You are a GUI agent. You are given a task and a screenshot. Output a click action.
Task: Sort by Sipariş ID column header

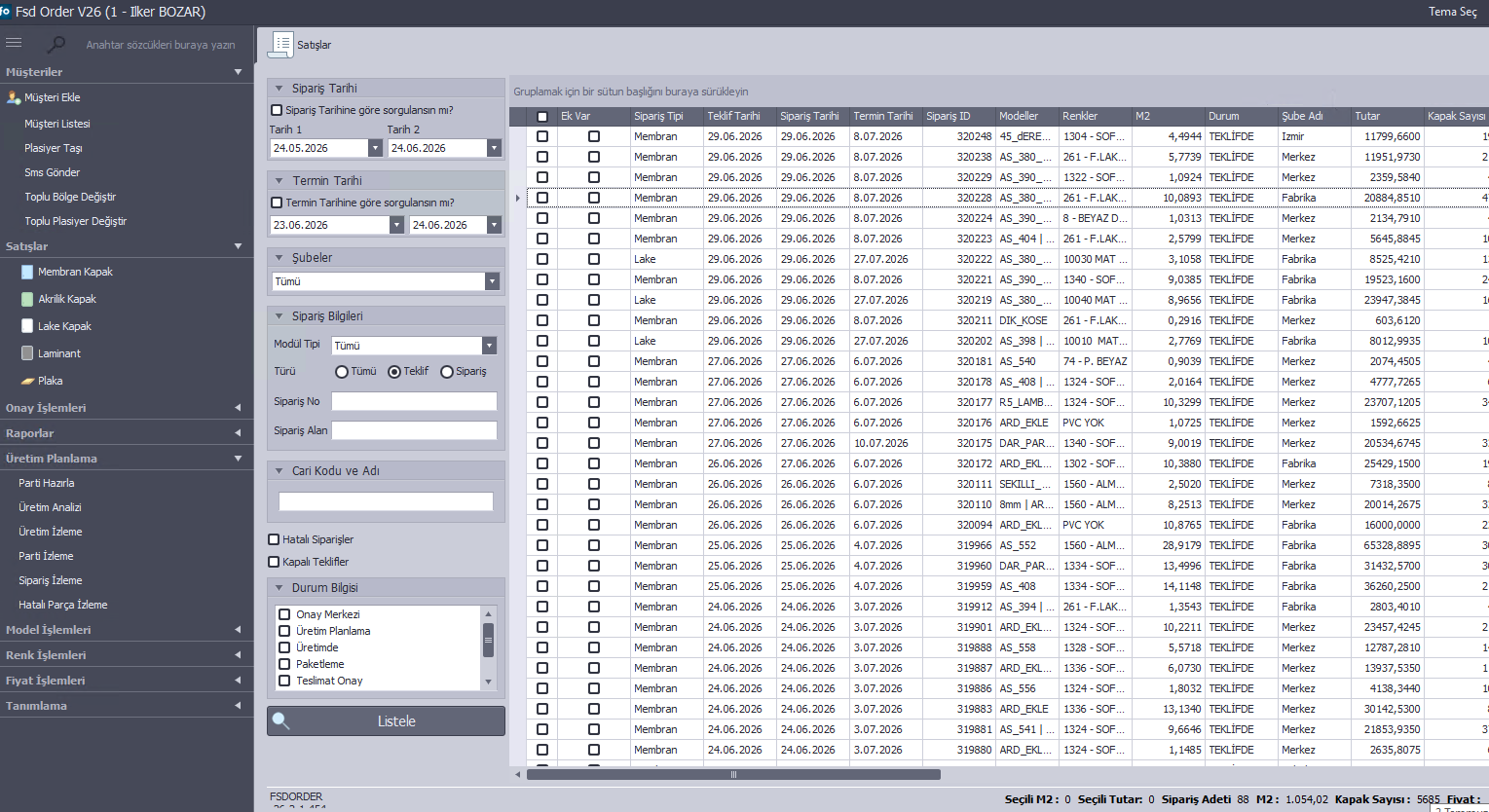(958, 116)
